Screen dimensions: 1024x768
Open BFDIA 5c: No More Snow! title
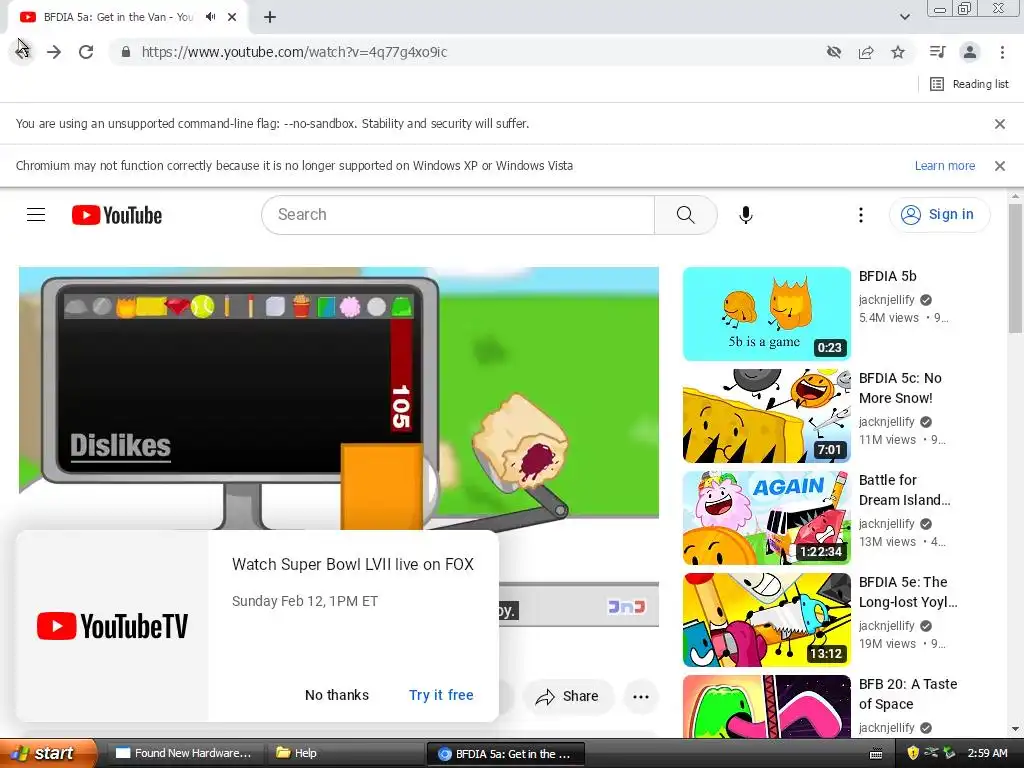[900, 388]
